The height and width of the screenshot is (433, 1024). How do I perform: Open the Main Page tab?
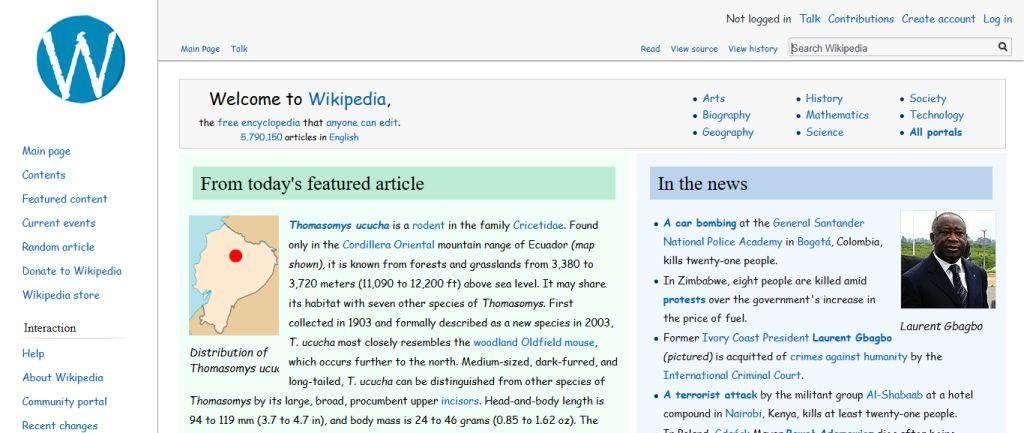coord(200,49)
